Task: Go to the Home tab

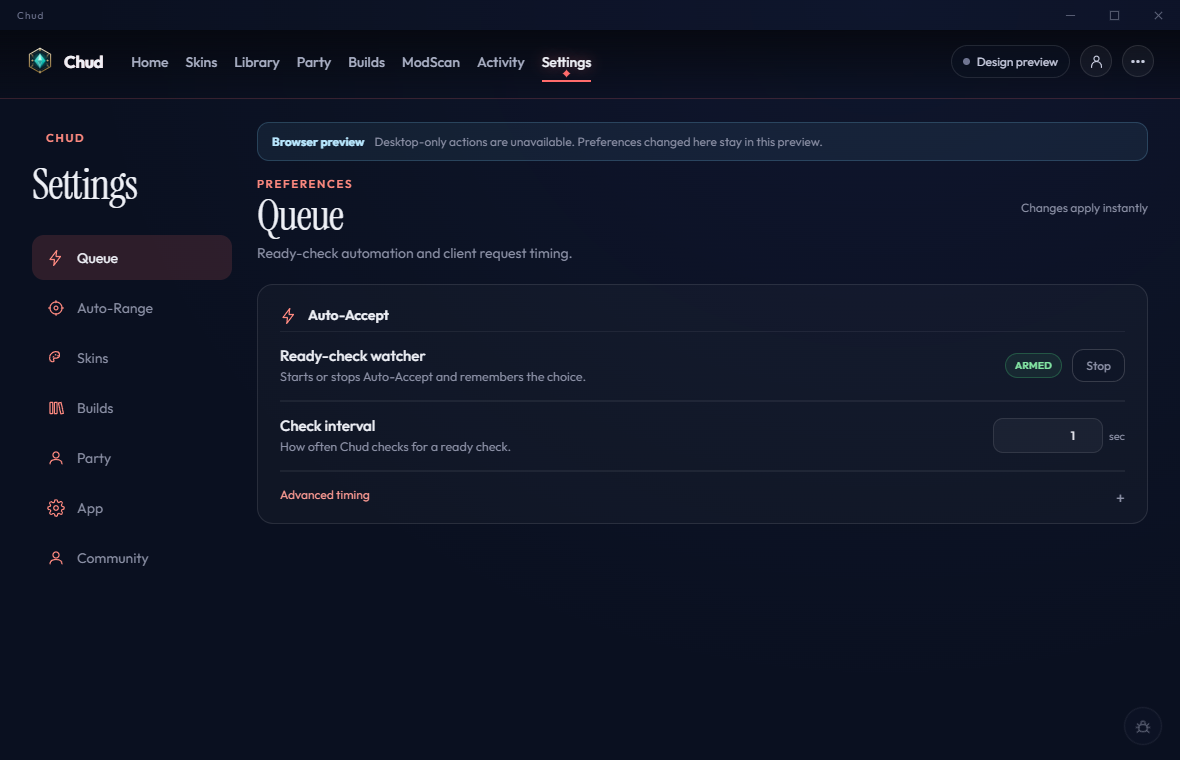Action: [x=150, y=62]
